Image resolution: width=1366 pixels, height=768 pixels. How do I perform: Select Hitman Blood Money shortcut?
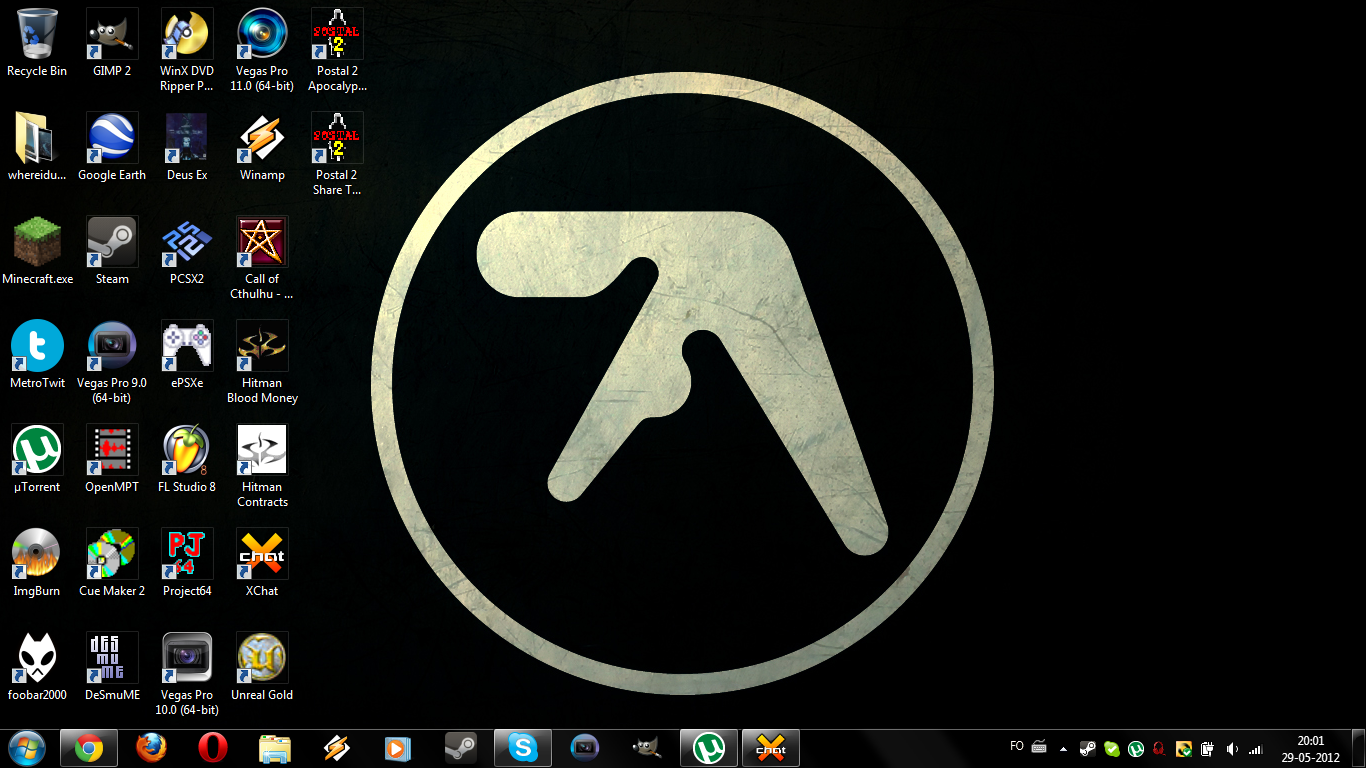[262, 363]
